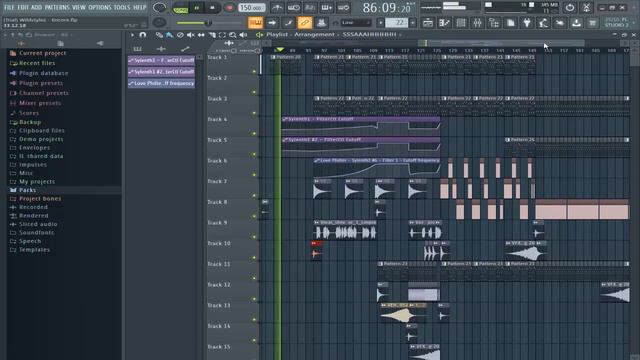The image size is (640, 360).
Task: Select the Draw tool in playlist toolbar
Action: point(159,35)
